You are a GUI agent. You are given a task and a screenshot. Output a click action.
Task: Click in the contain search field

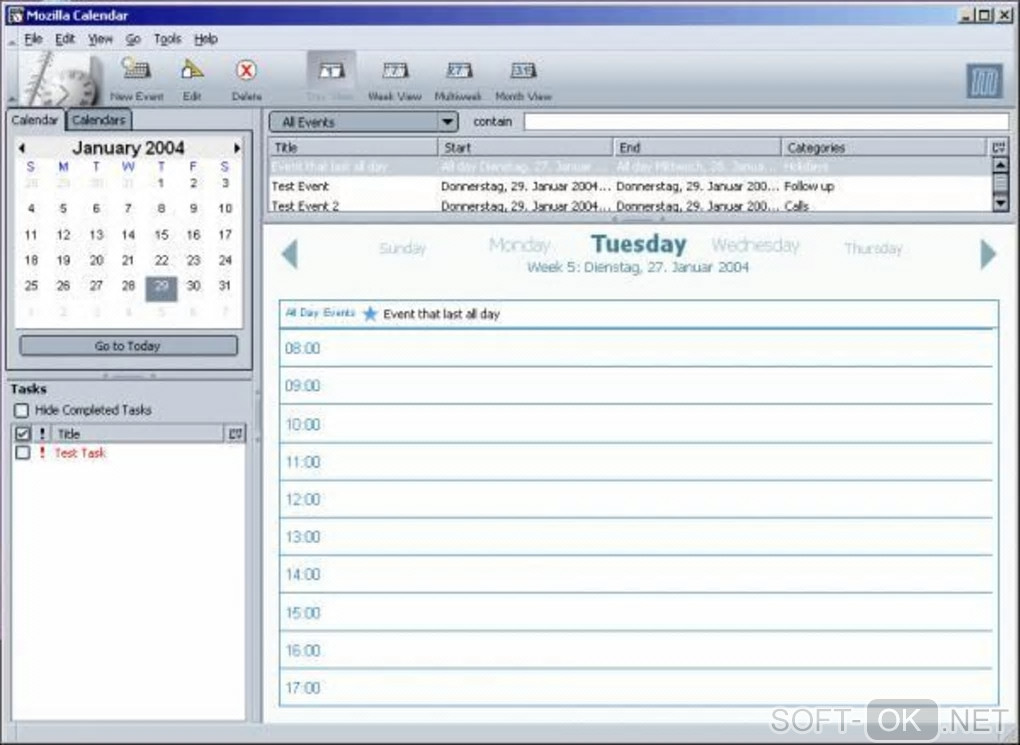click(x=766, y=122)
